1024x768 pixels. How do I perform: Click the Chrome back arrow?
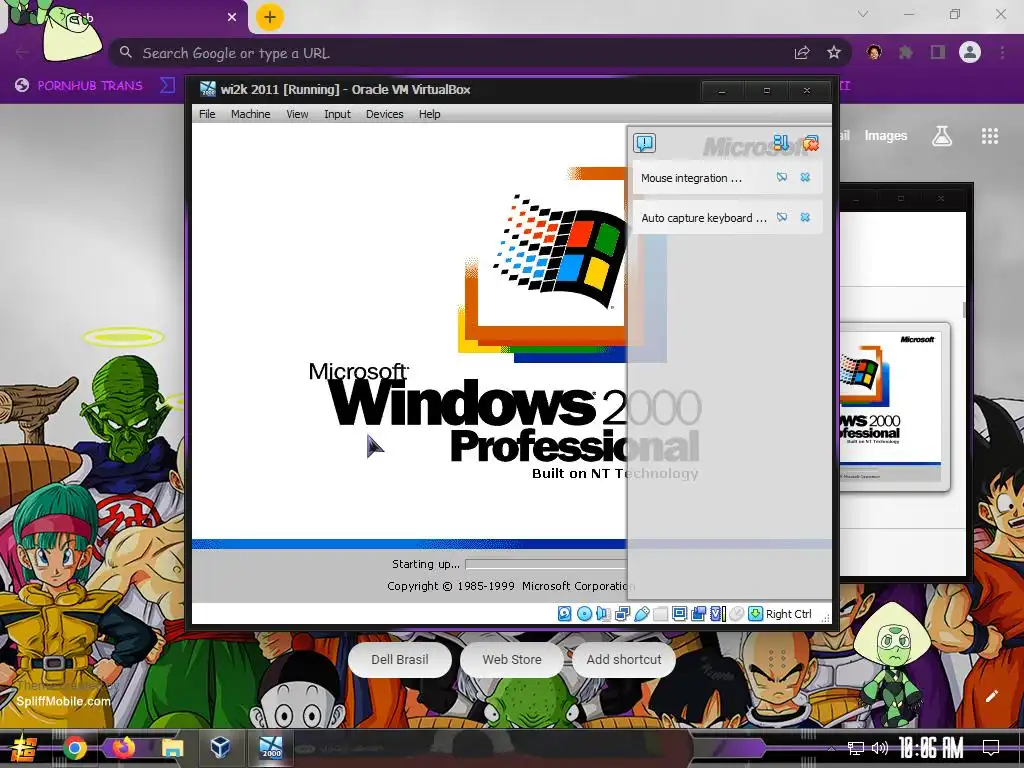pyautogui.click(x=22, y=52)
